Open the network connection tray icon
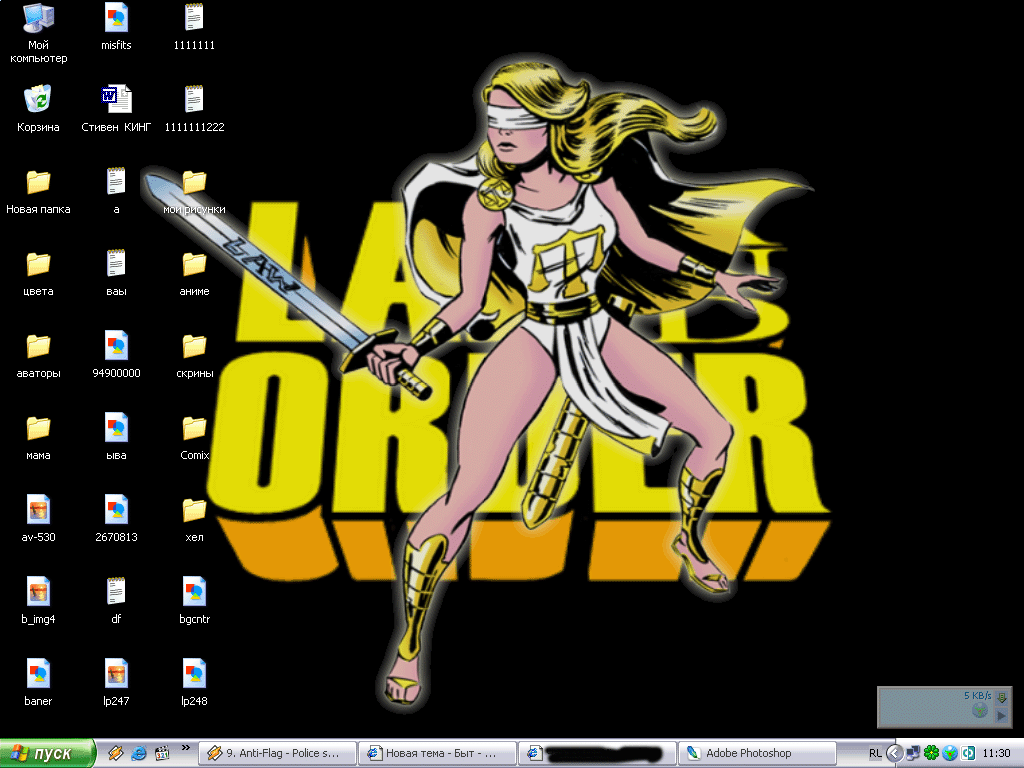The width and height of the screenshot is (1024, 768). pos(913,753)
